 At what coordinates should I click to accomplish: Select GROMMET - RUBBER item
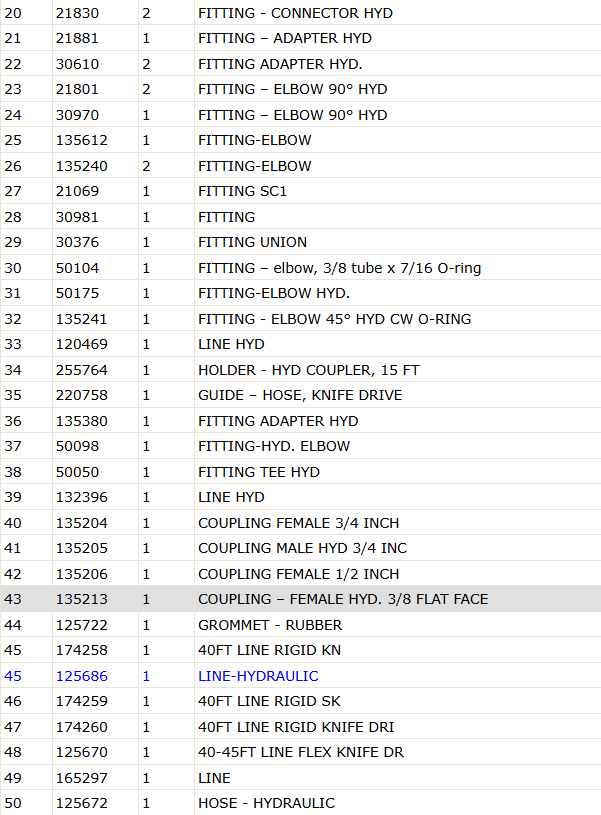coord(270,625)
